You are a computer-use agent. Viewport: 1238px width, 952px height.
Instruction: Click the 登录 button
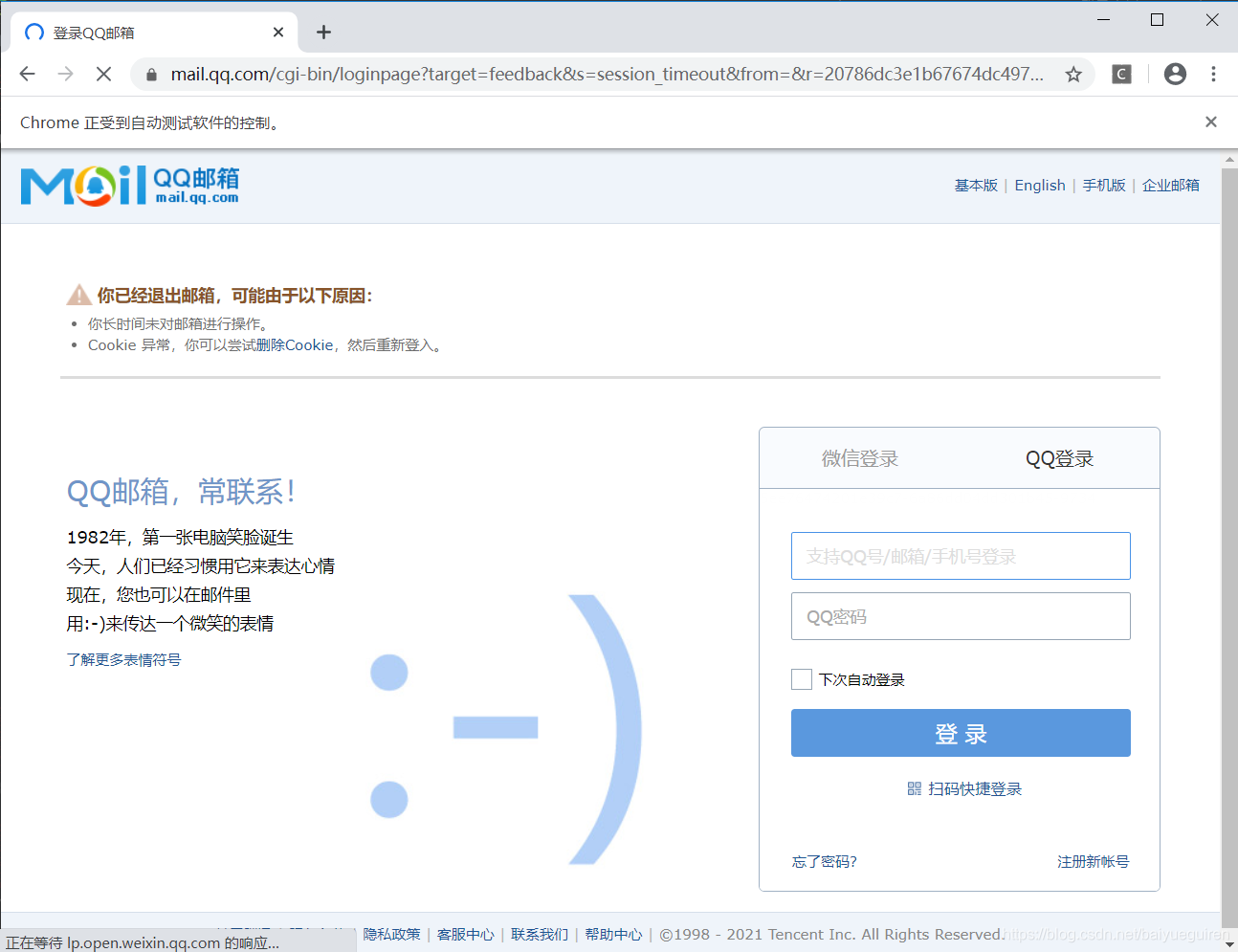(961, 733)
